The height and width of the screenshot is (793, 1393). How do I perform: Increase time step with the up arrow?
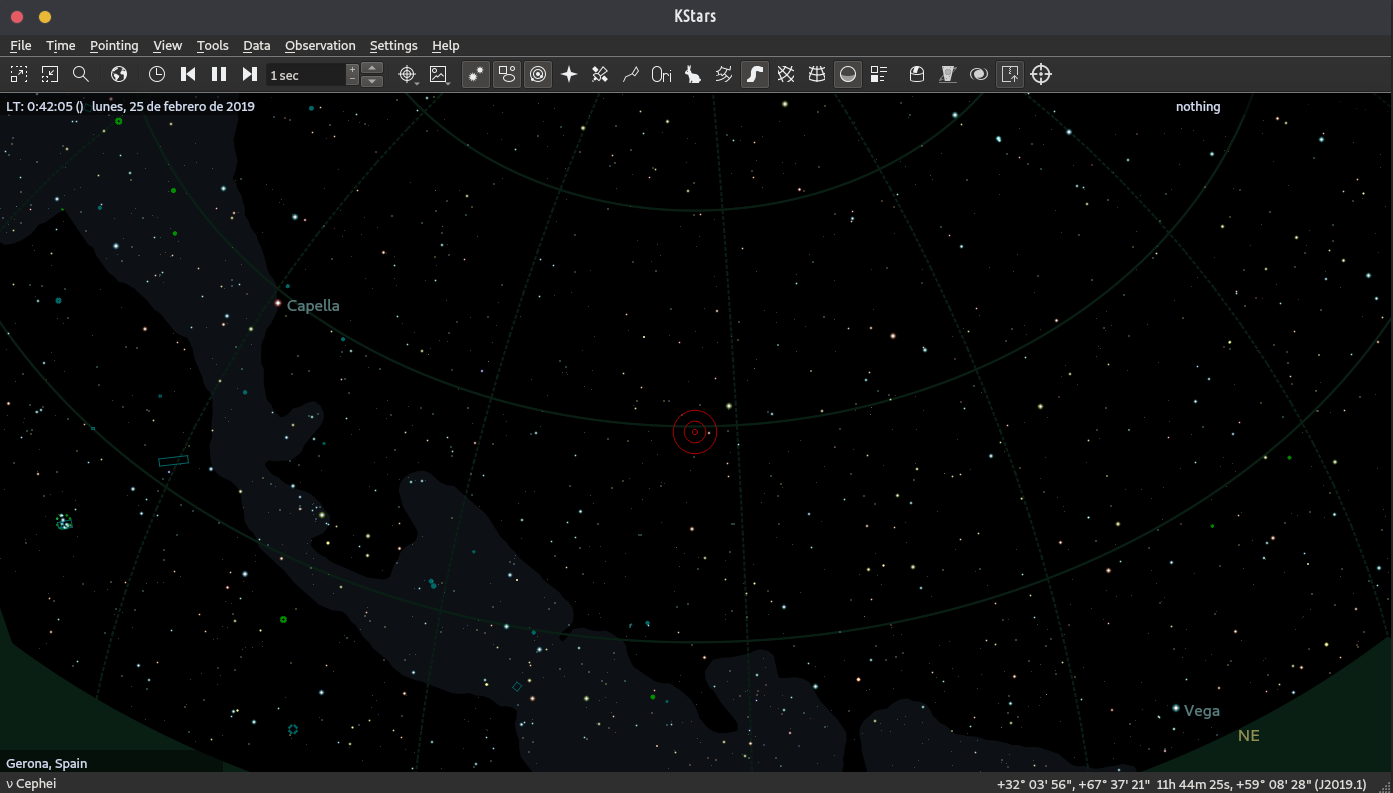click(x=372, y=68)
